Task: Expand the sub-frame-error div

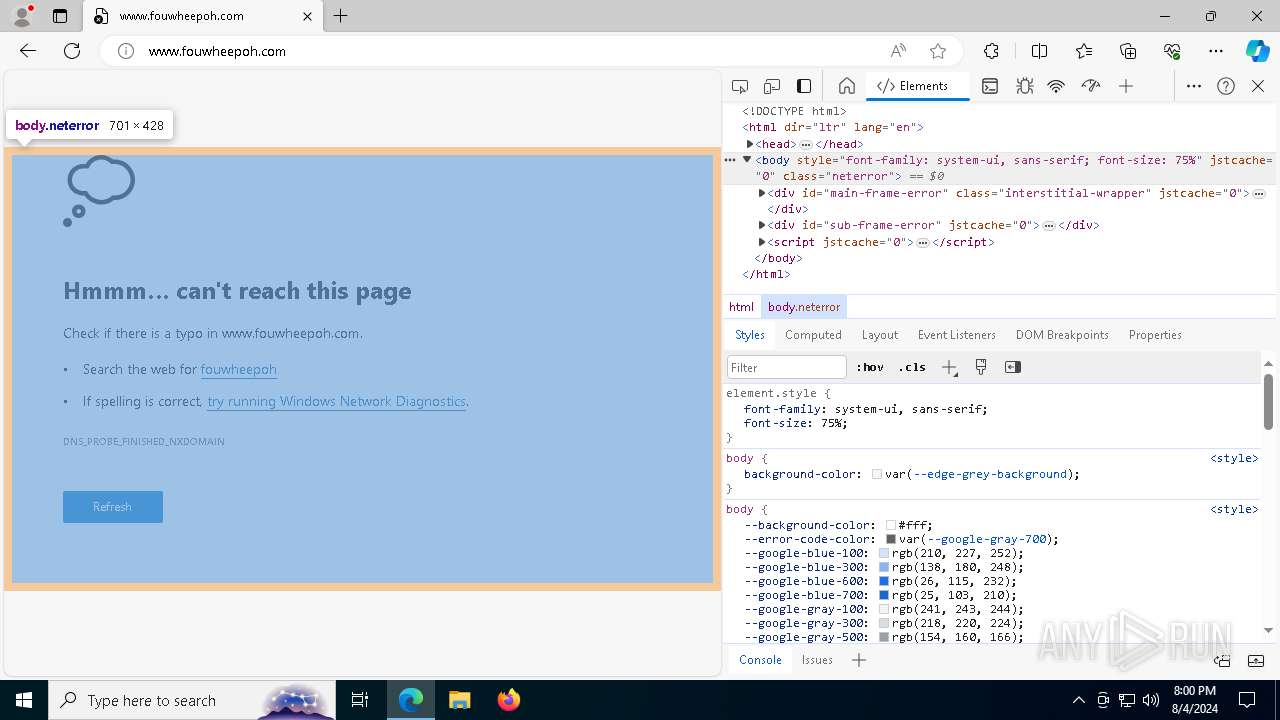Action: tap(762, 225)
